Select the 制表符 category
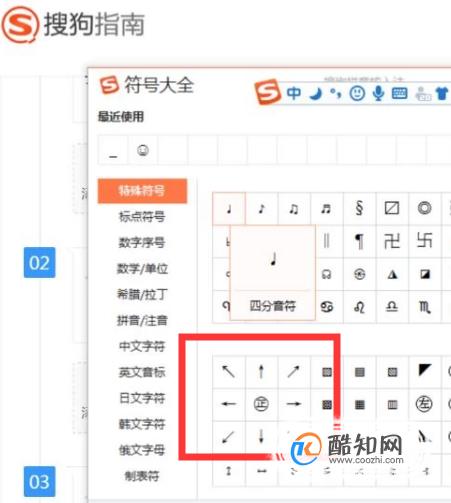 (x=142, y=476)
